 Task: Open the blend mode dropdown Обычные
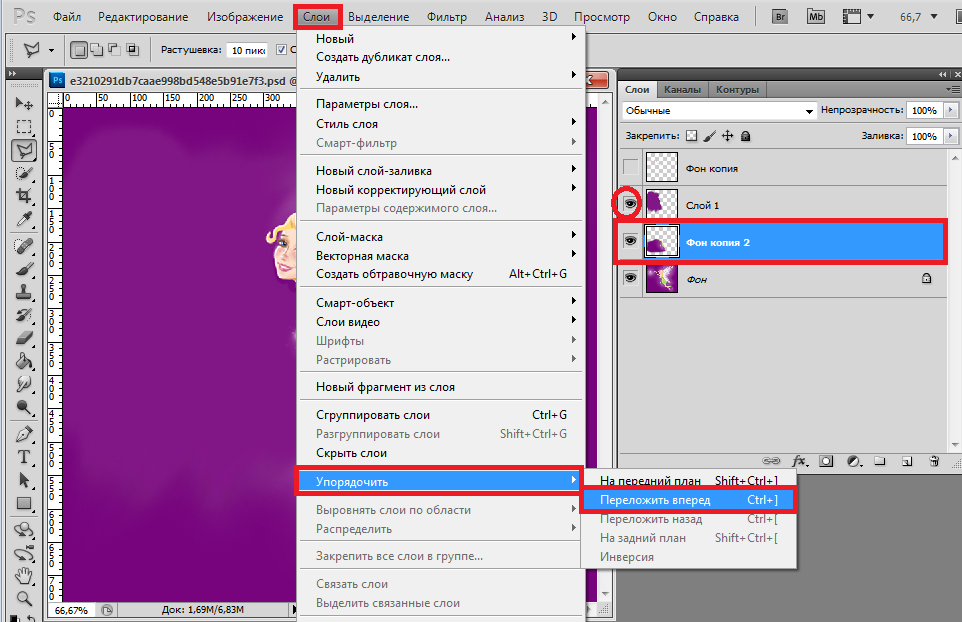tap(718, 110)
